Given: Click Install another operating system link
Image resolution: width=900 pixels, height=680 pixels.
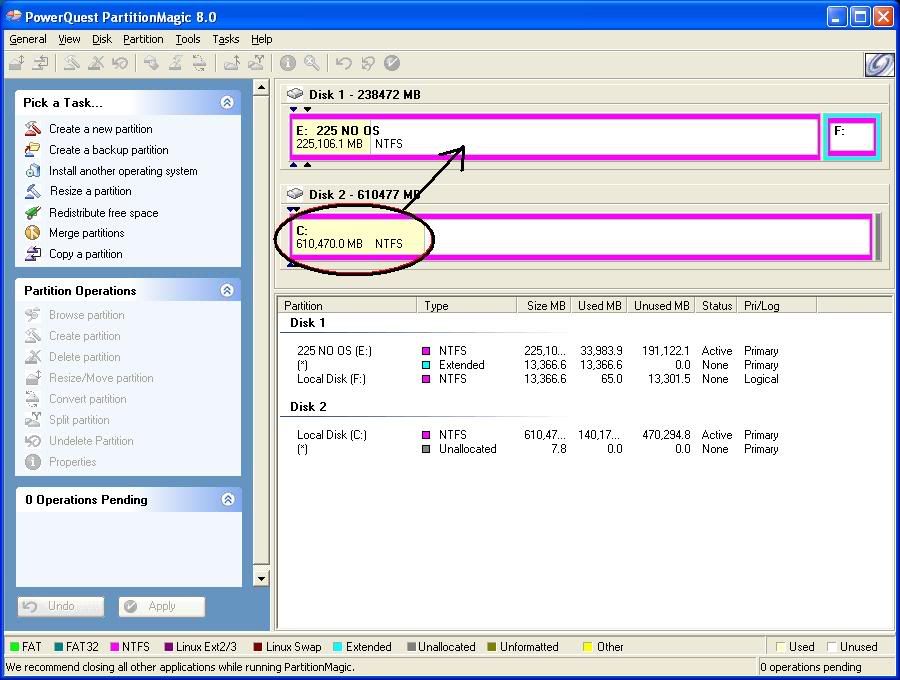Looking at the screenshot, I should [123, 170].
